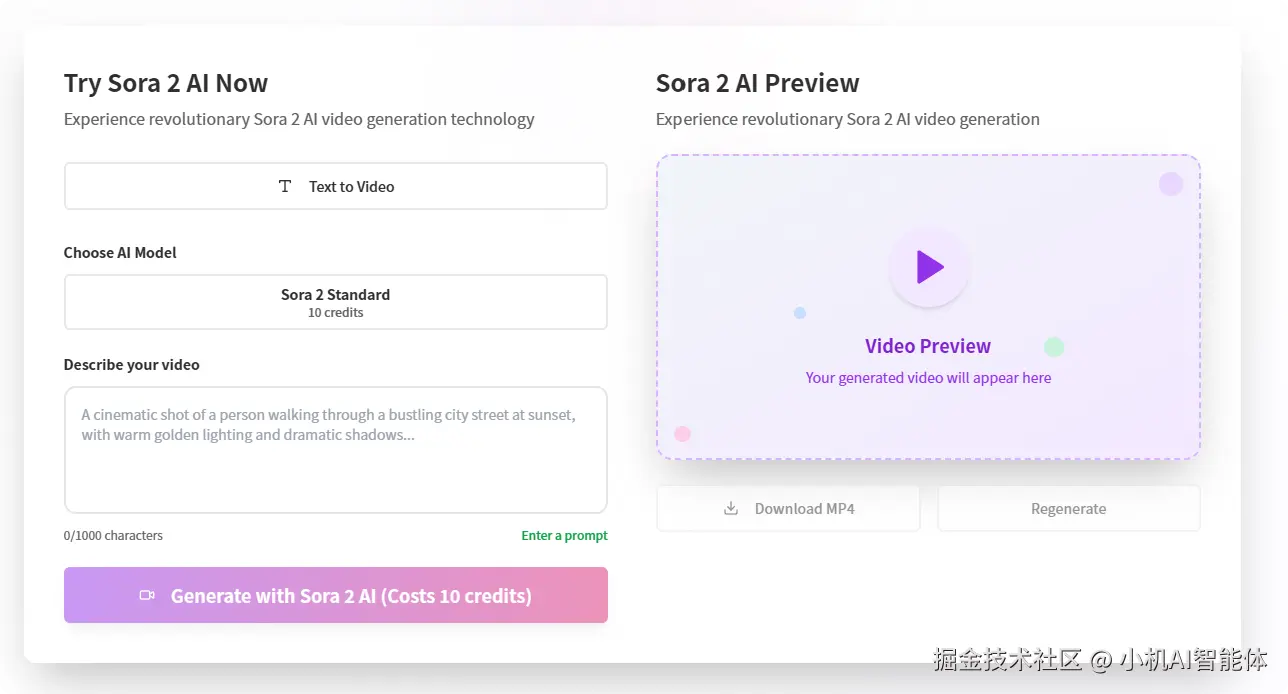
Task: Click "Experience revolutionary Sora 2 AI video generation technology" subtitle
Action: pyautogui.click(x=299, y=119)
